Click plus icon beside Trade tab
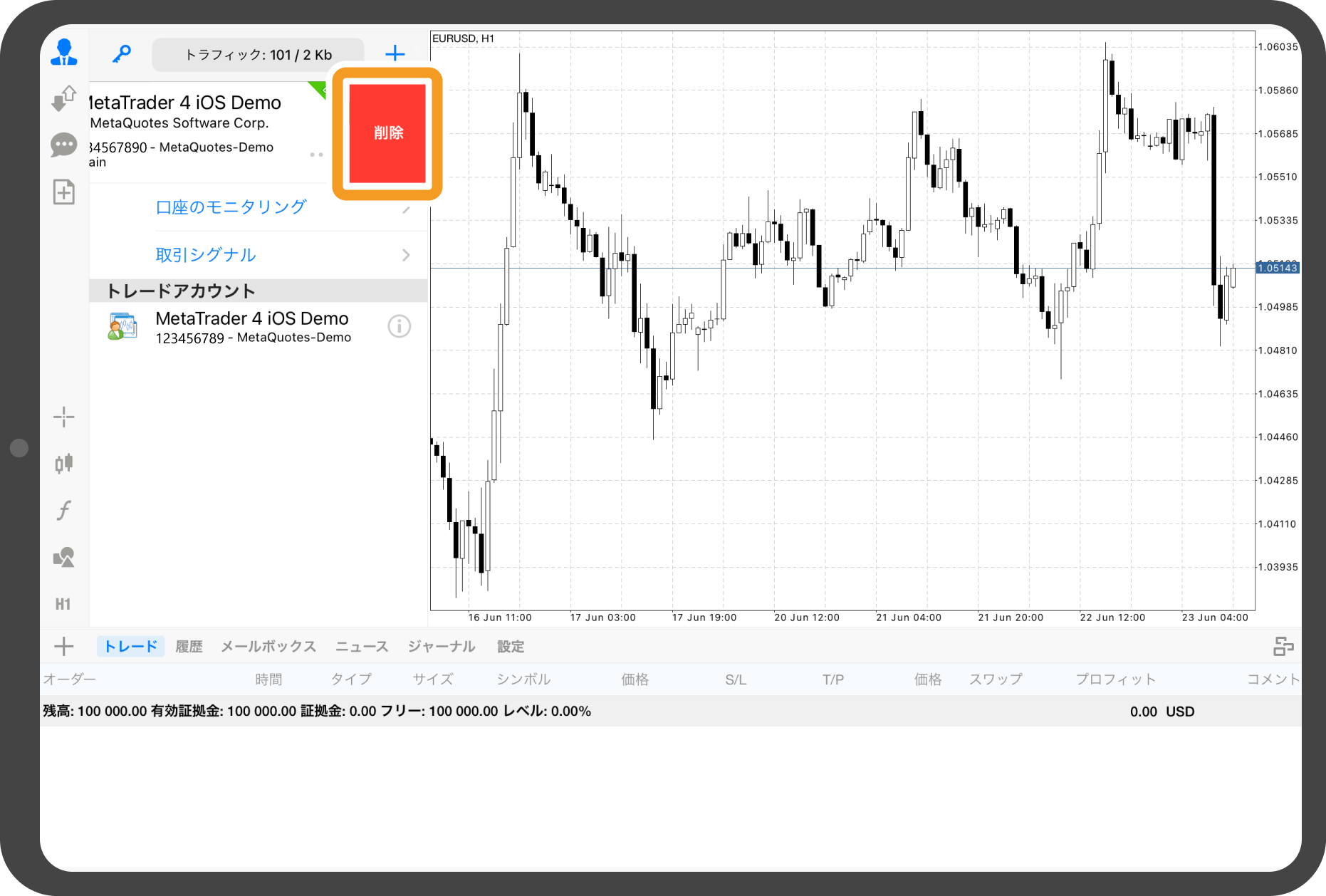This screenshot has height=896, width=1326. (x=64, y=646)
